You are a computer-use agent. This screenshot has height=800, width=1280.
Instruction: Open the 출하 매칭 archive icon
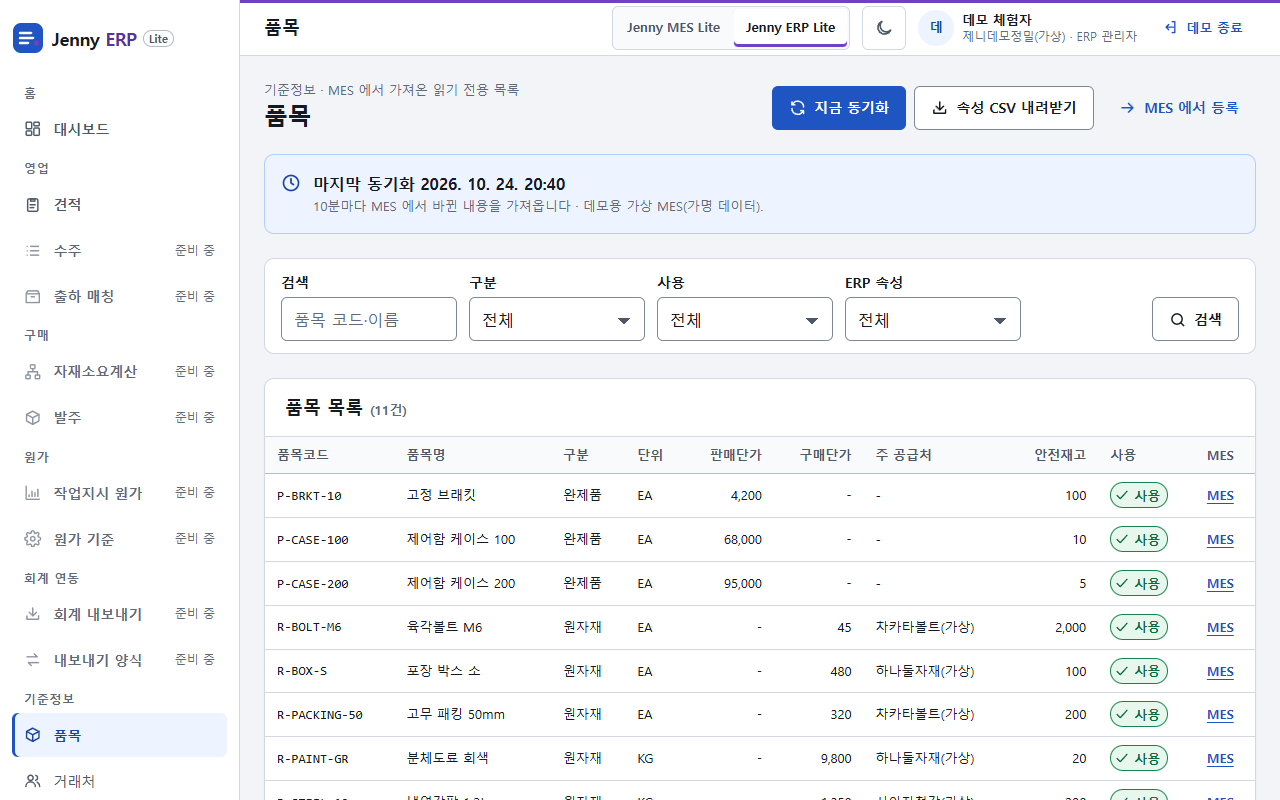33,297
